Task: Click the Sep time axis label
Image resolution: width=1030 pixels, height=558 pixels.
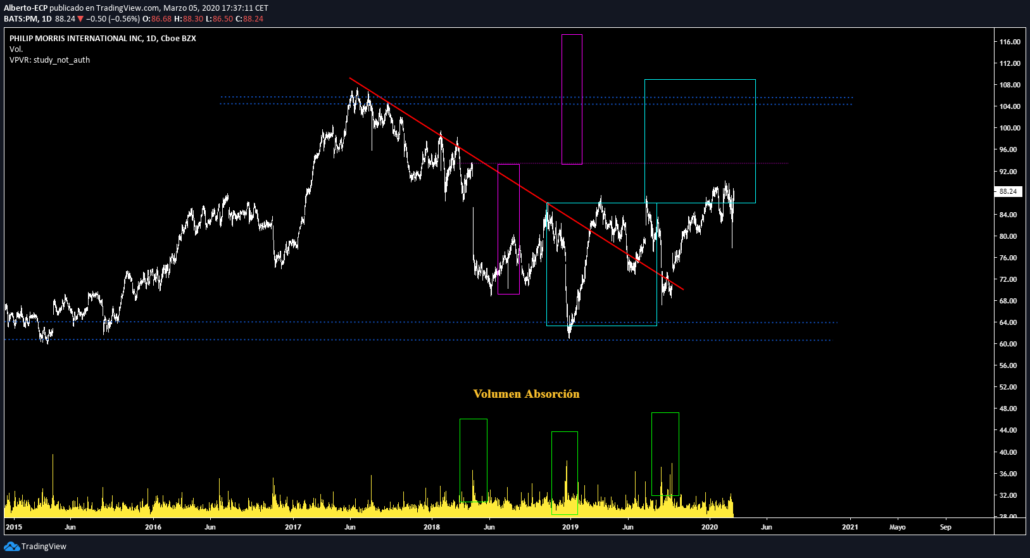Action: (945, 527)
